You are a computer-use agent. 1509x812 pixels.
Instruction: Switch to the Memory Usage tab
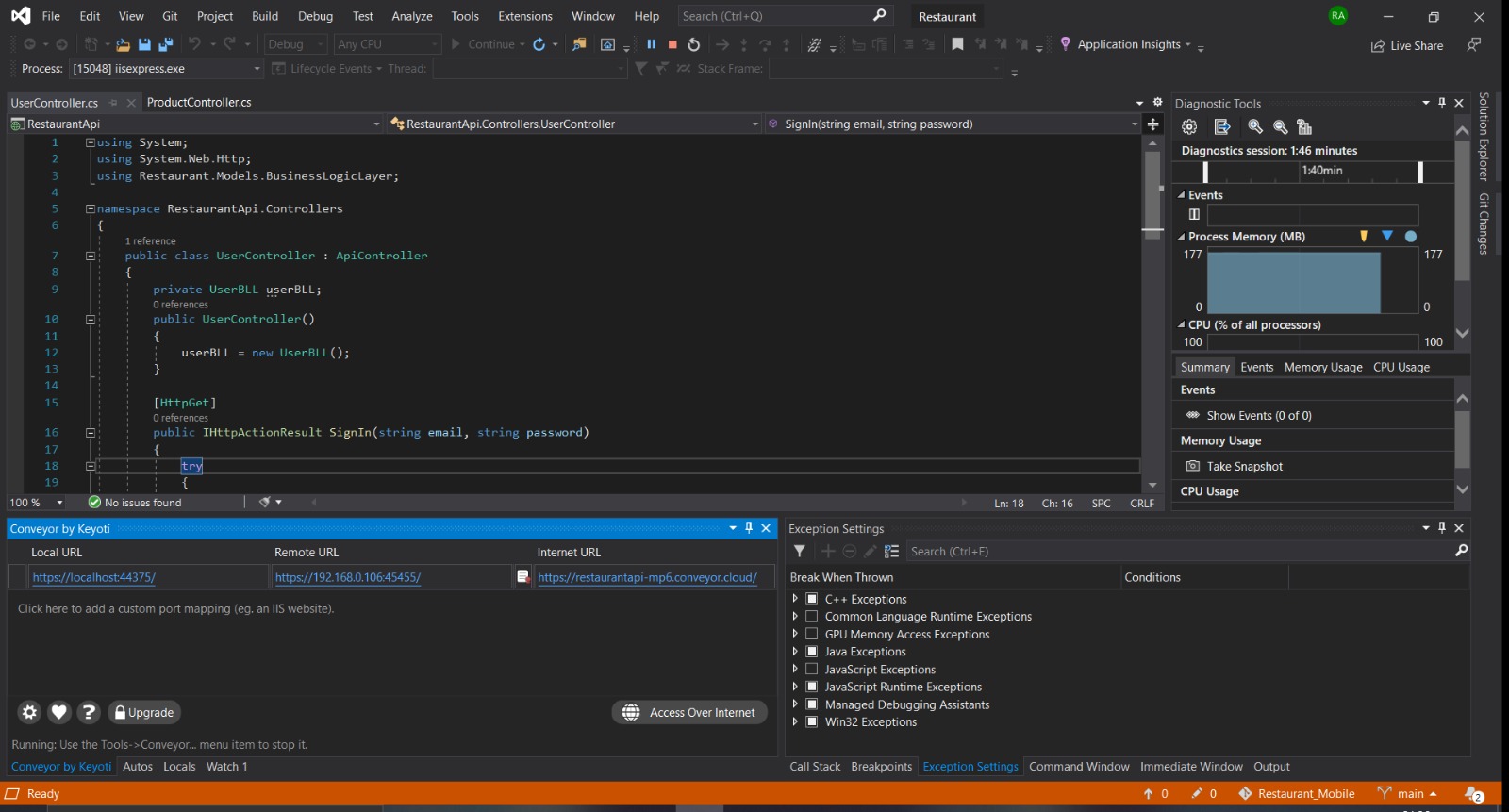click(1323, 367)
